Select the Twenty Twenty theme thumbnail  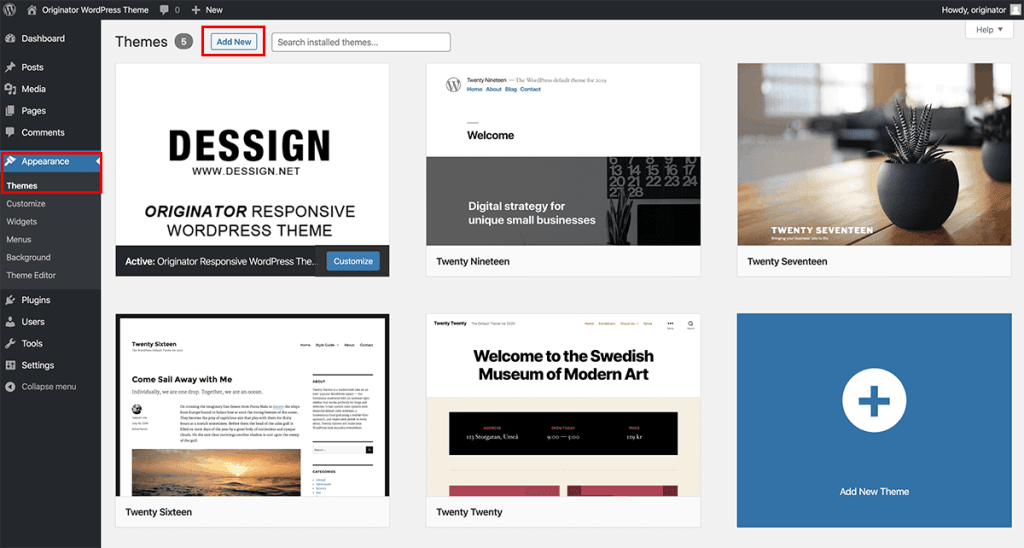pos(563,405)
